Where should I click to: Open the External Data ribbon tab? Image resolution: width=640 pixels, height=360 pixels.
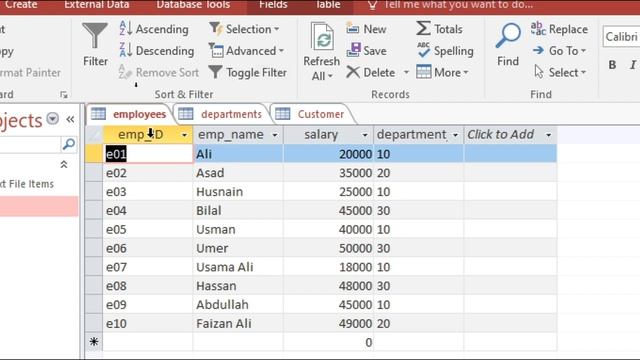point(97,4)
